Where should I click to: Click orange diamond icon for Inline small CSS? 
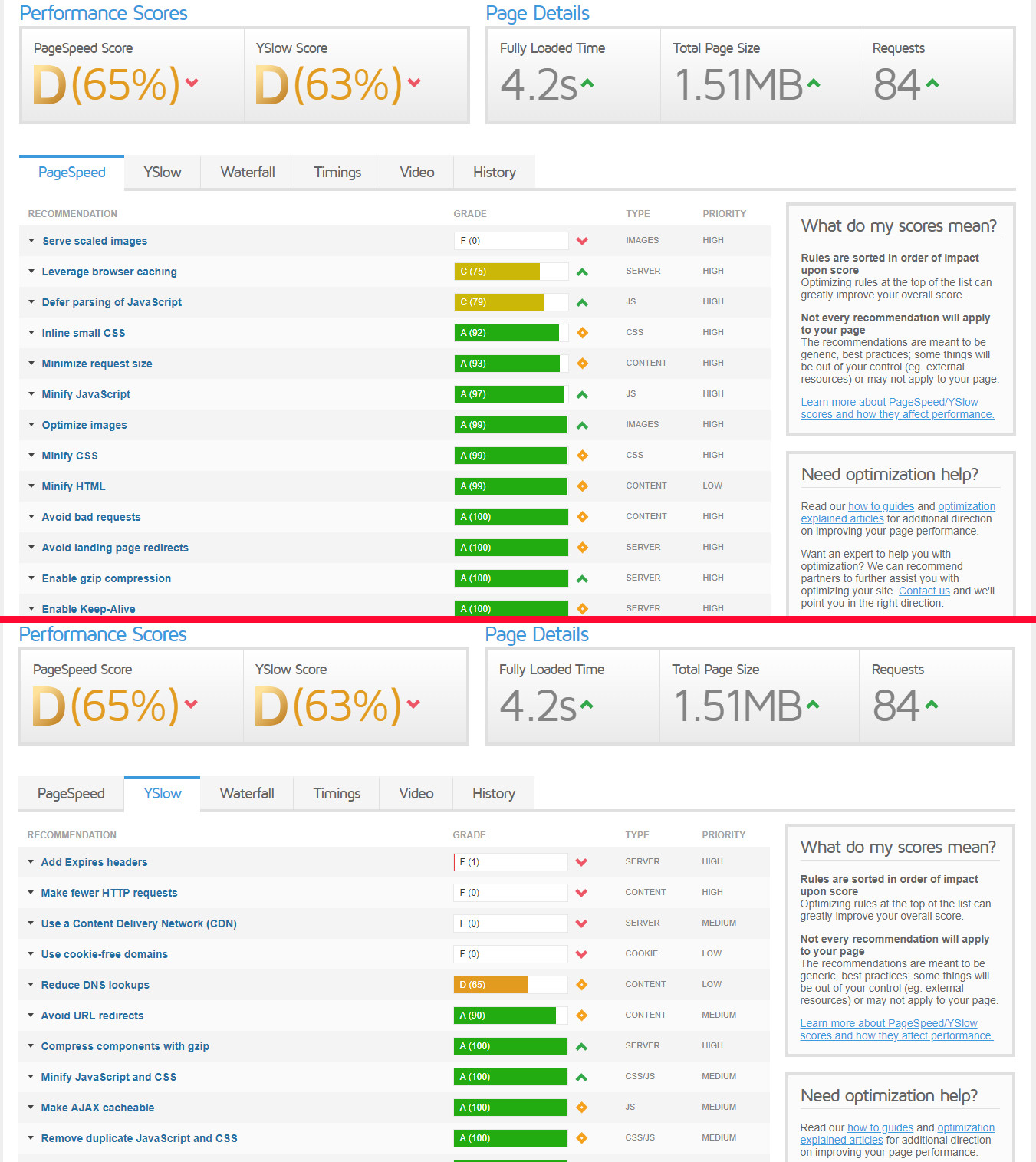(582, 333)
